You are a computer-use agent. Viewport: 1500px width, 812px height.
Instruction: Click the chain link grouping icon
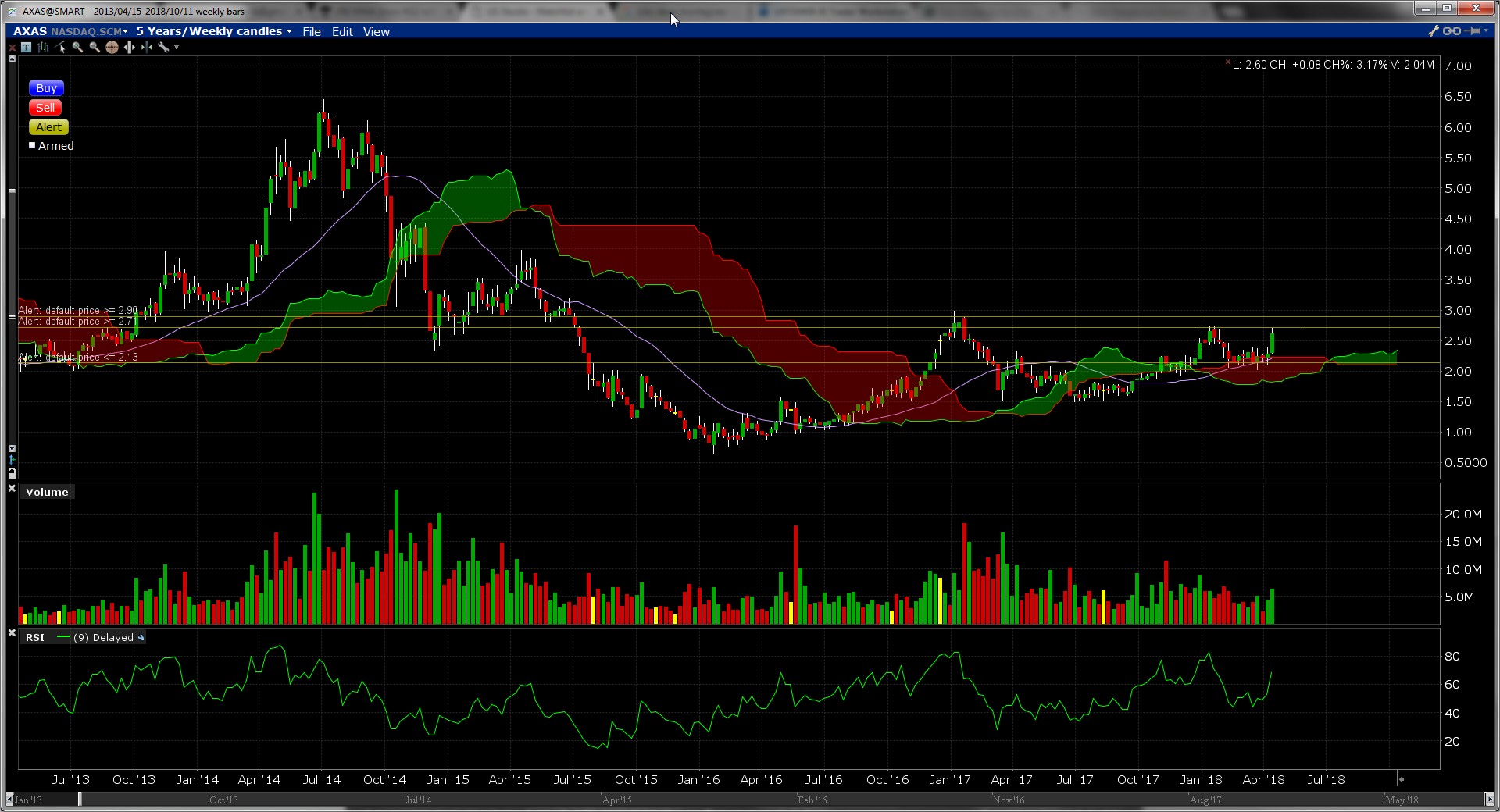pyautogui.click(x=1452, y=31)
